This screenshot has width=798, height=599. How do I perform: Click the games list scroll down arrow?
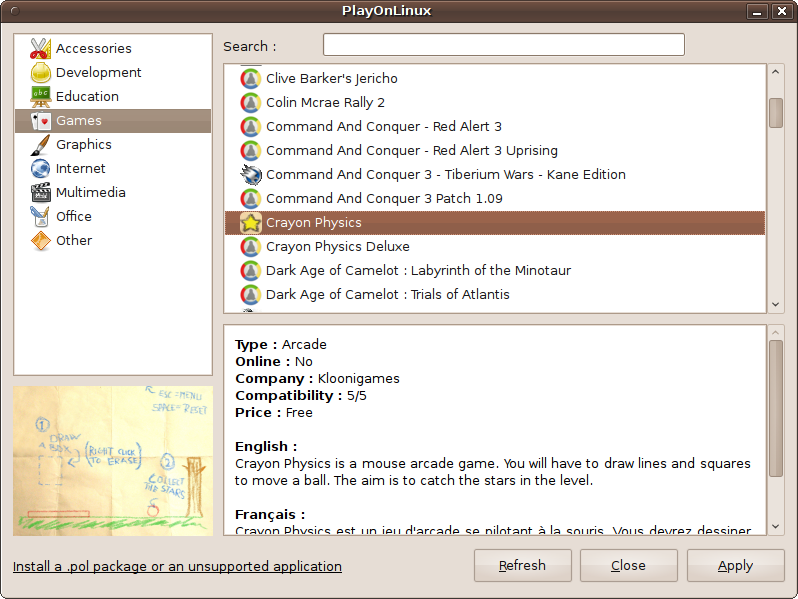[x=776, y=304]
